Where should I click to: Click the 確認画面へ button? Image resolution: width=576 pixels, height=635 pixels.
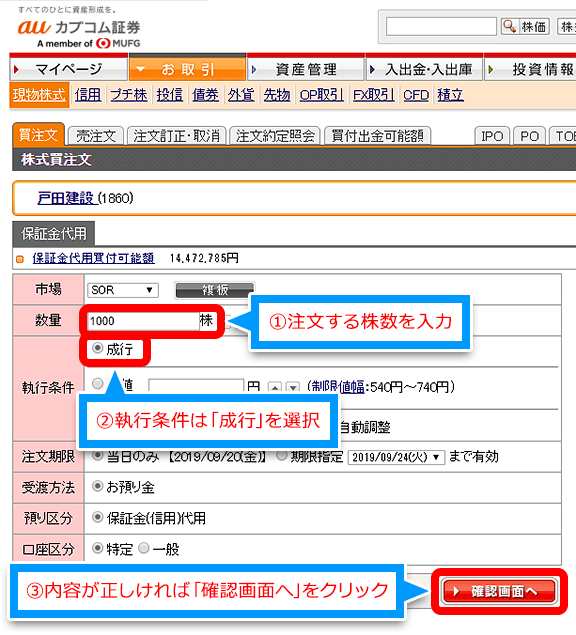[499, 591]
